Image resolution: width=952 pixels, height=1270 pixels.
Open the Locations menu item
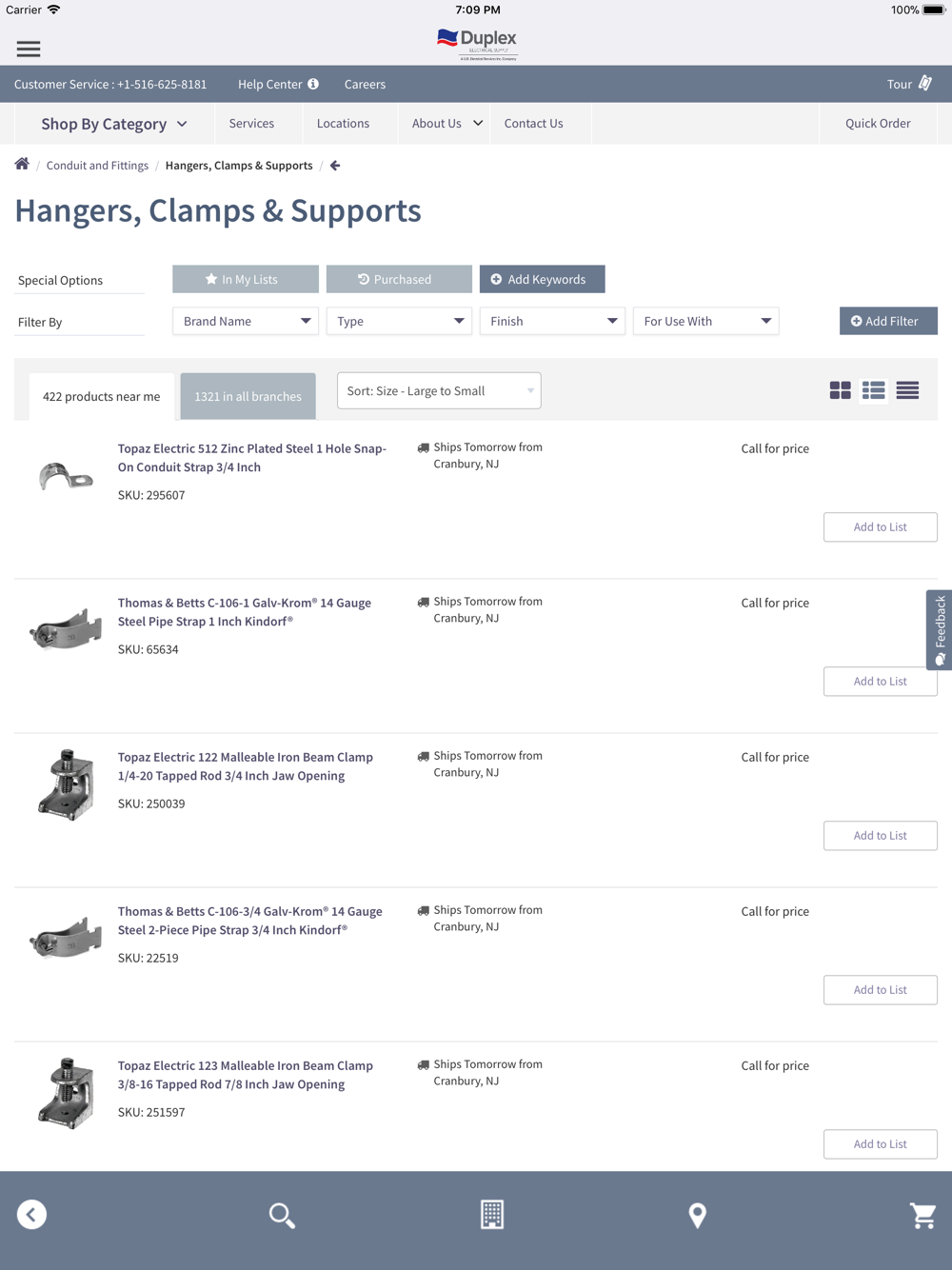click(x=343, y=123)
